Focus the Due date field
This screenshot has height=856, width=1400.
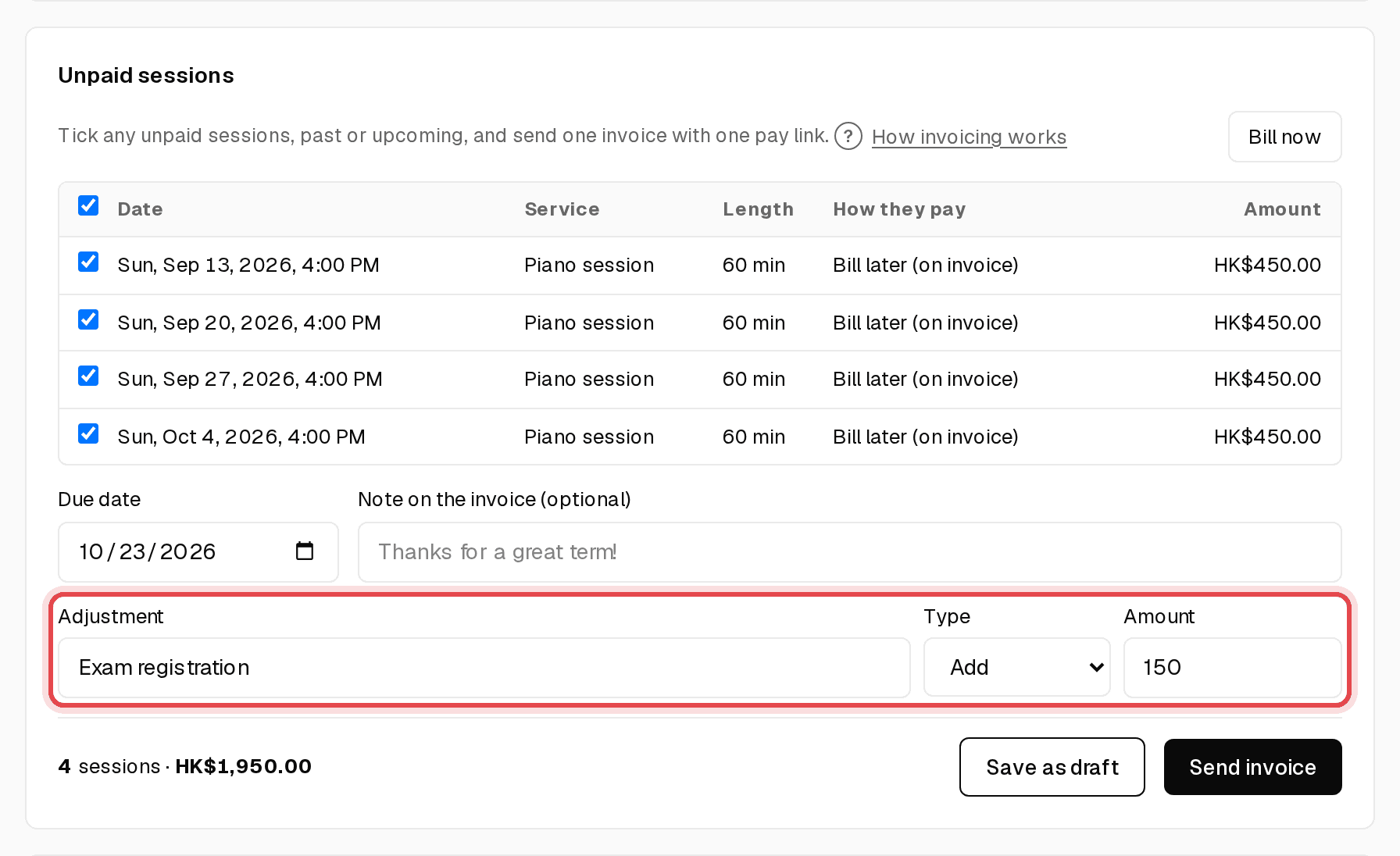[x=198, y=552]
